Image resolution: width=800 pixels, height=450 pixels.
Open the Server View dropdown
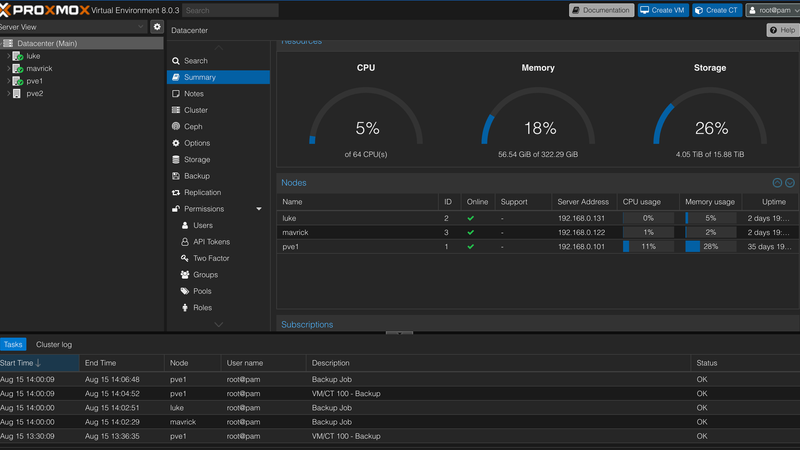tap(140, 27)
